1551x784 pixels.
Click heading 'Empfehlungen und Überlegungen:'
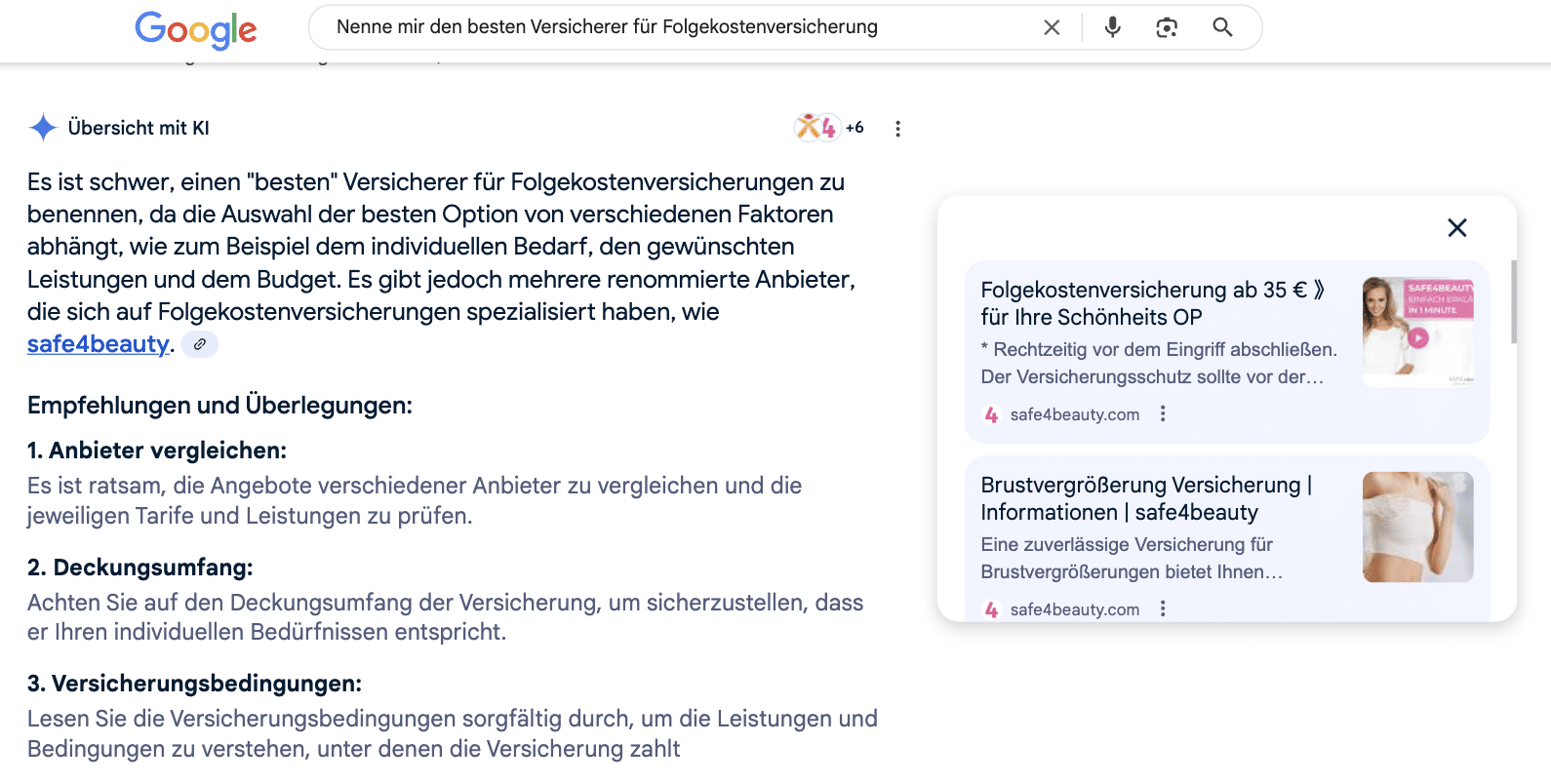219,405
